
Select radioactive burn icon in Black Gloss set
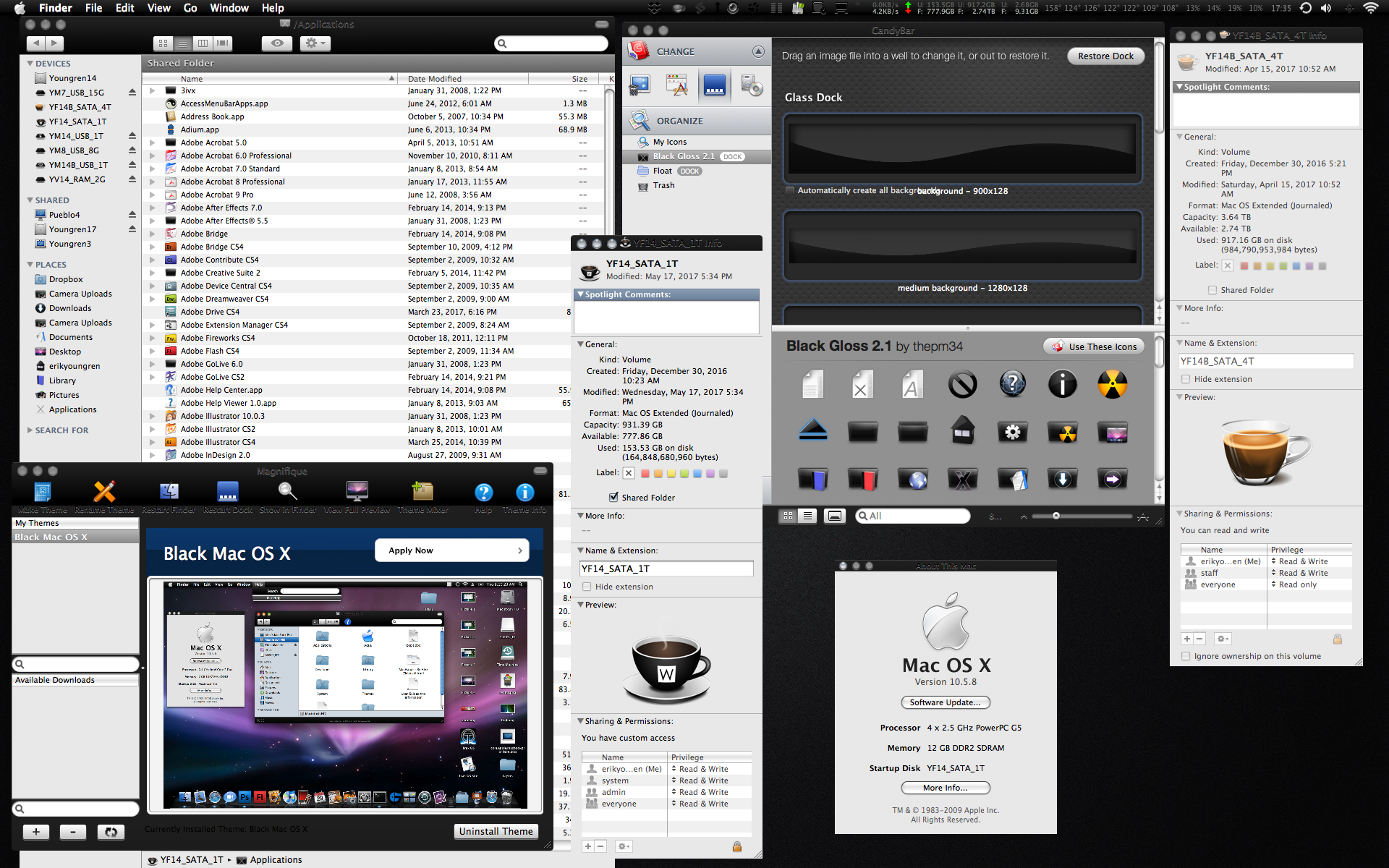(1112, 384)
